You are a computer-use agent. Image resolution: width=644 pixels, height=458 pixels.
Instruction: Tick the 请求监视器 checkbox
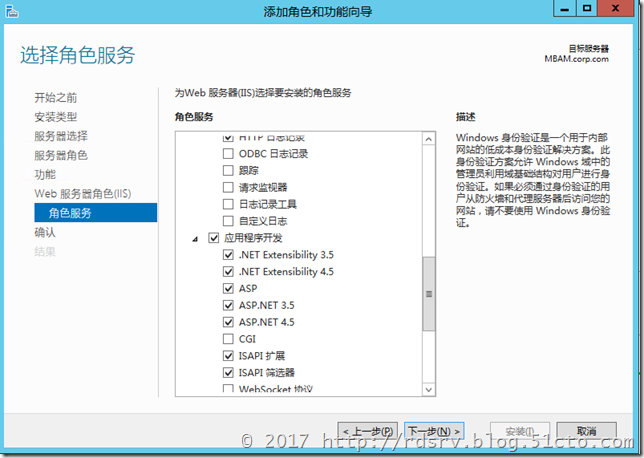point(228,187)
